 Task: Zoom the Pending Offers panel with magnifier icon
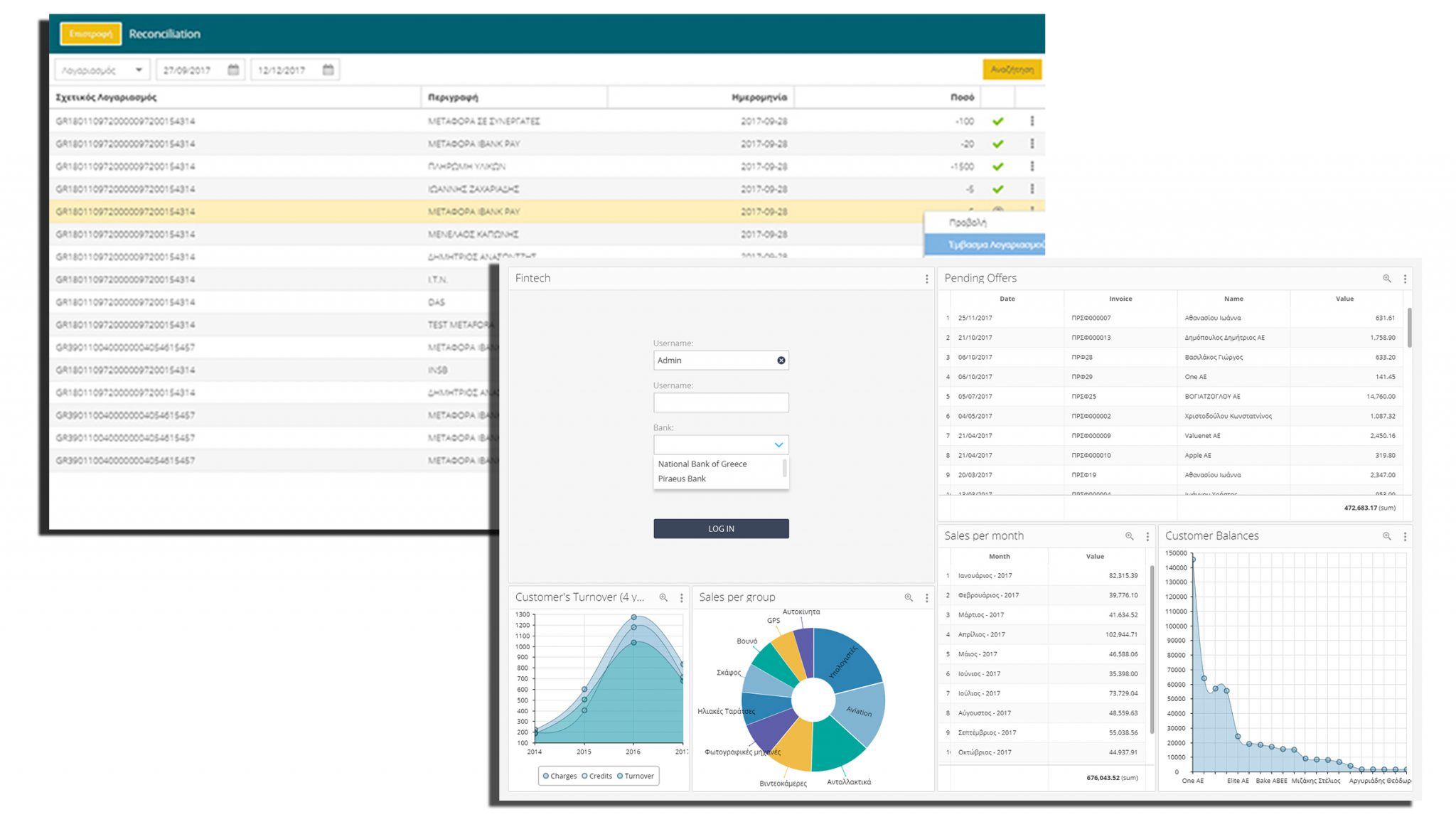[x=1386, y=279]
